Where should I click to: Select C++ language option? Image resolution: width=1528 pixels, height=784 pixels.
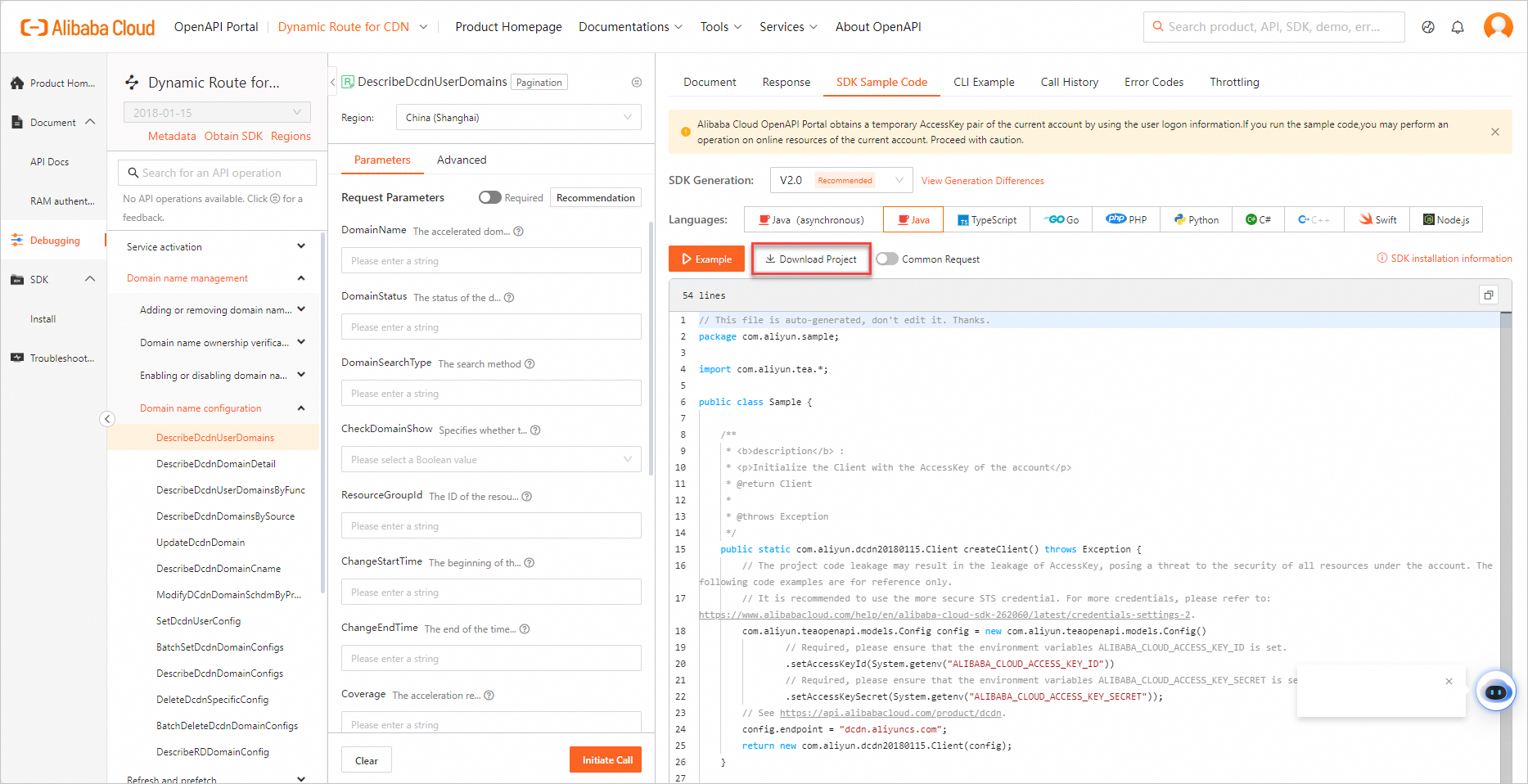pos(1314,219)
